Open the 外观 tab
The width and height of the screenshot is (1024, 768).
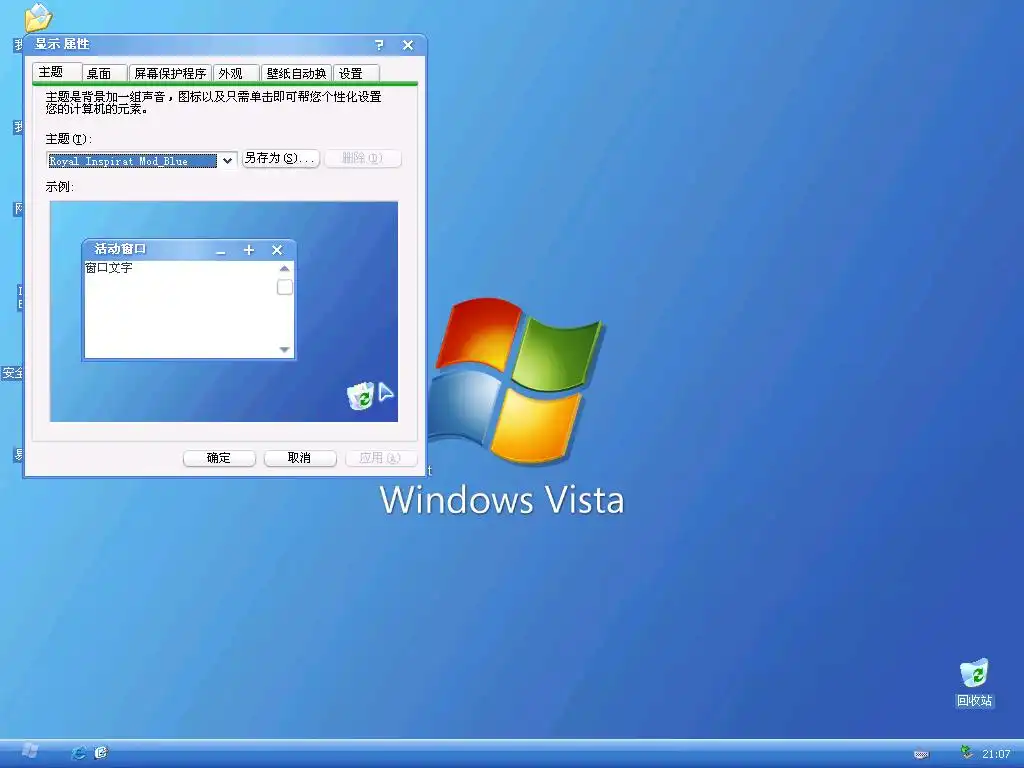[x=235, y=73]
